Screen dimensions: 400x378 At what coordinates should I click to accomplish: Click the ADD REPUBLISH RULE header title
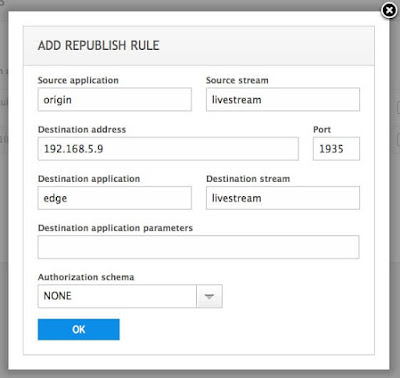point(98,45)
